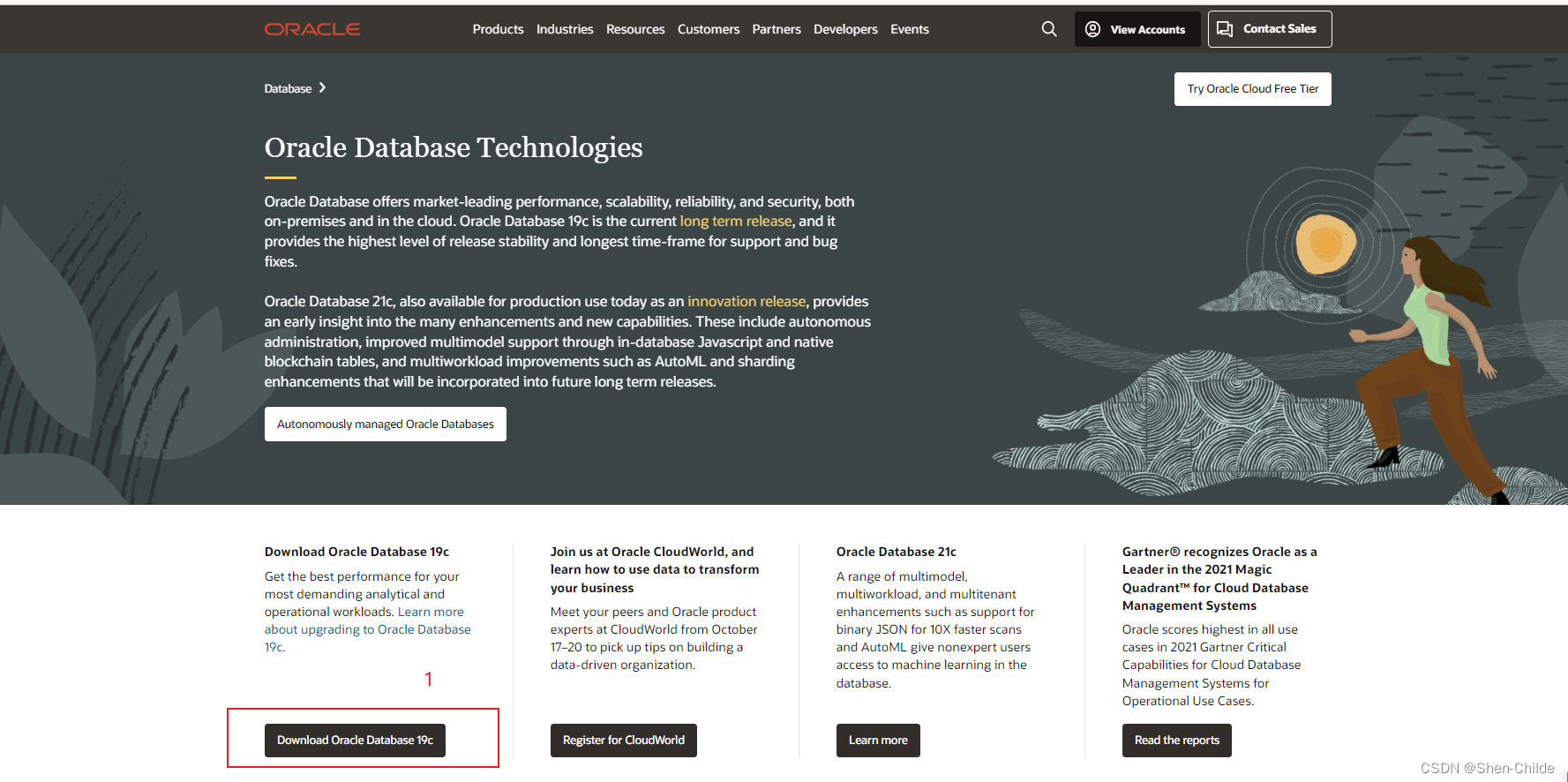Select the Oracle Database Technologies heading
This screenshot has height=782, width=1568.
click(x=454, y=147)
